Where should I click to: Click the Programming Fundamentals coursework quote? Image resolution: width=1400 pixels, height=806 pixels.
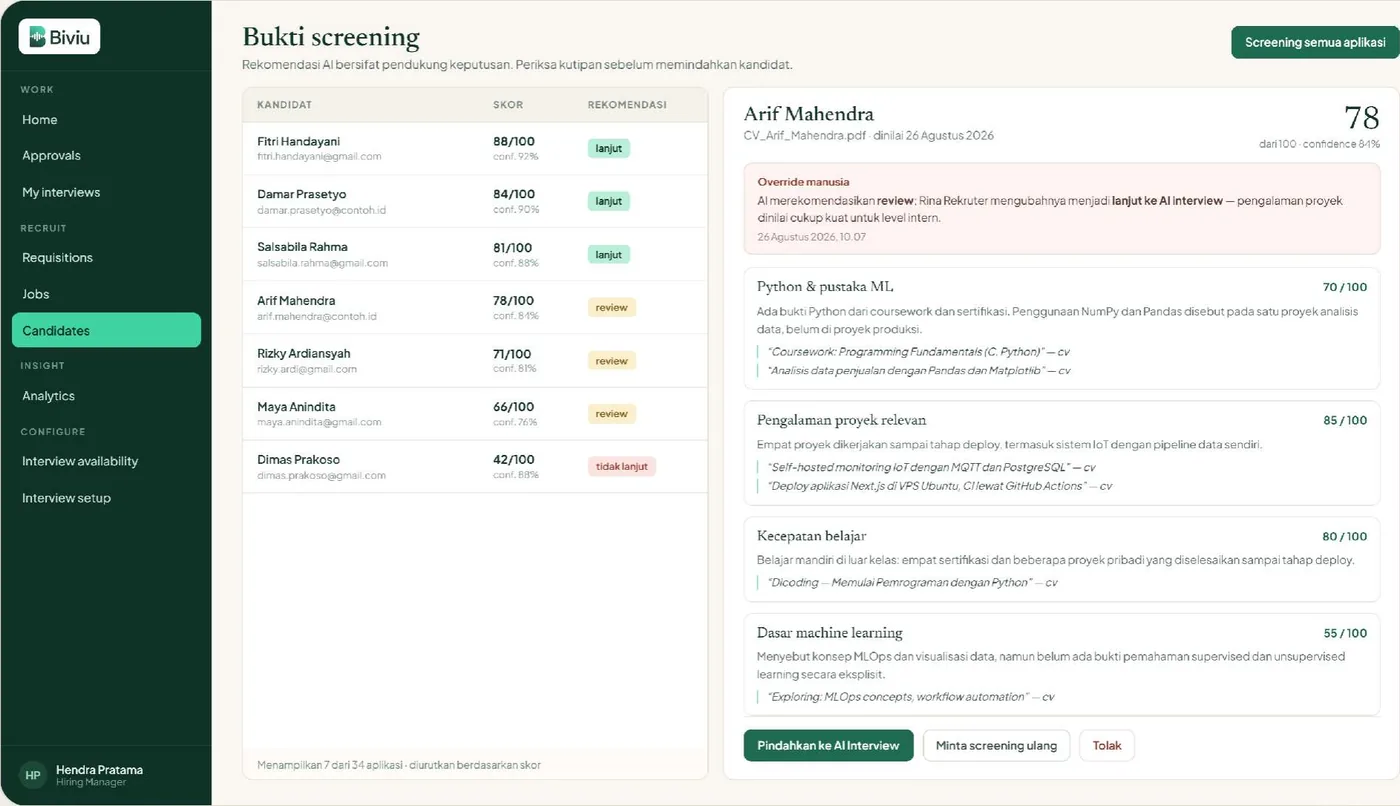[918, 352]
